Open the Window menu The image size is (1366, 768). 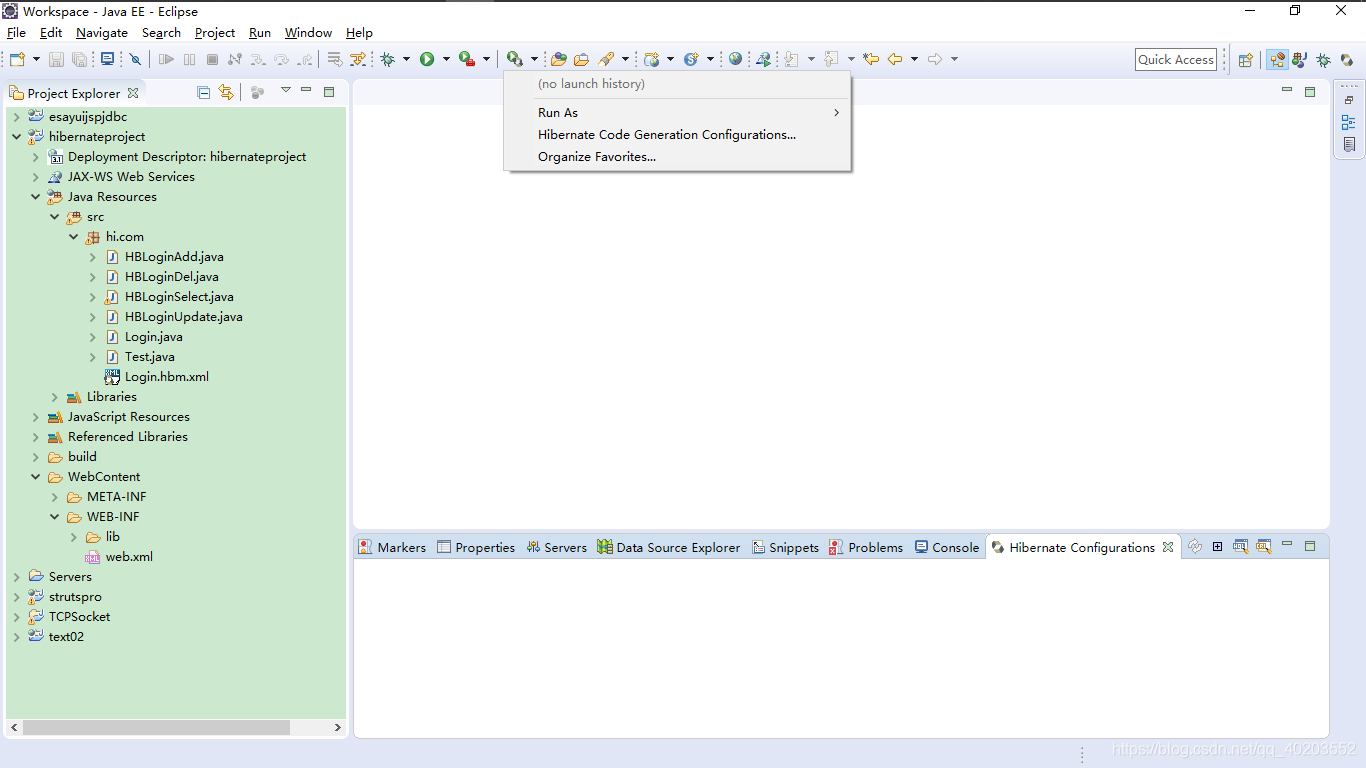308,33
